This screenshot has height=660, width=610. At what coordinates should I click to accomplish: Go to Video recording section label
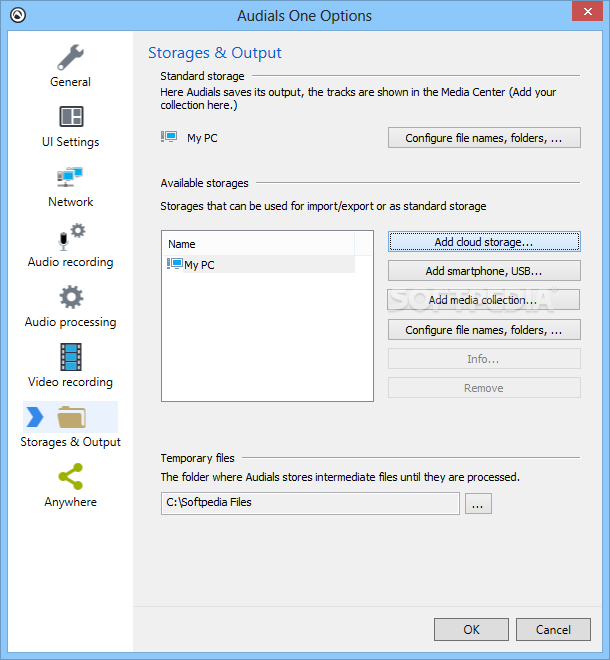click(x=70, y=382)
